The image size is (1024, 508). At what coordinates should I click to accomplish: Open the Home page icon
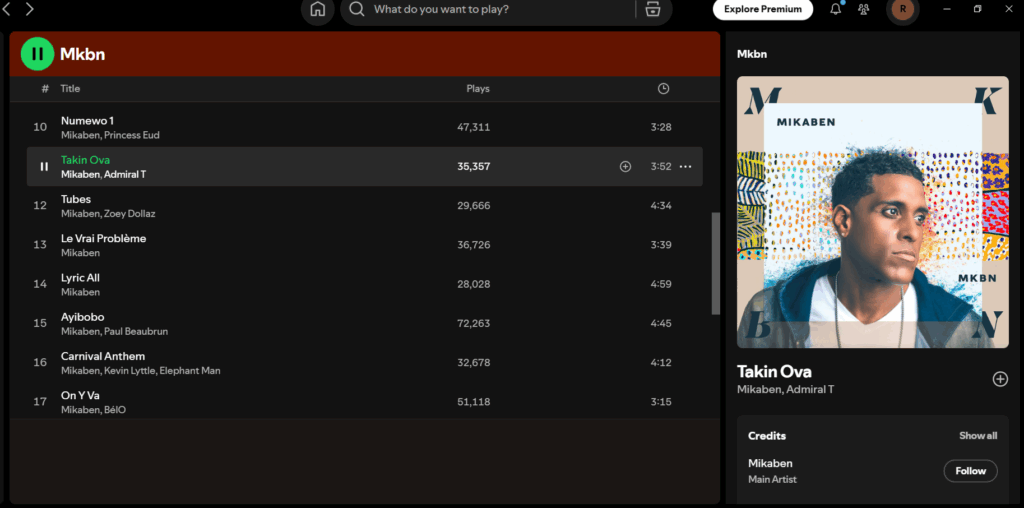[318, 9]
